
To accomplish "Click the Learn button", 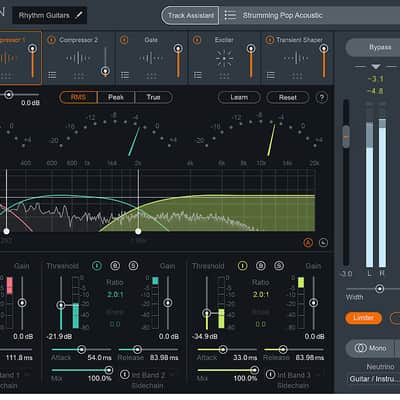I will [x=239, y=97].
